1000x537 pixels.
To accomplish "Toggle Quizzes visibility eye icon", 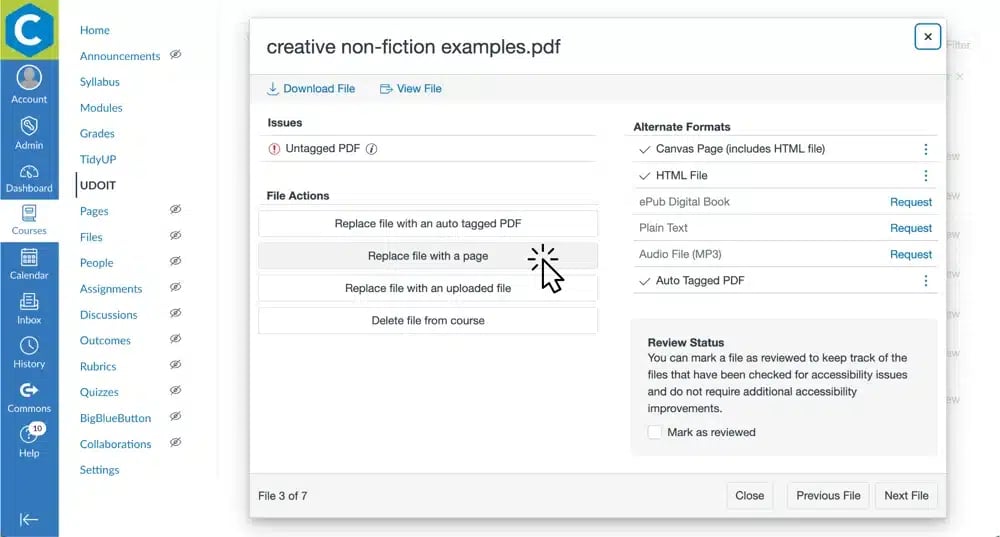I will coord(175,390).
